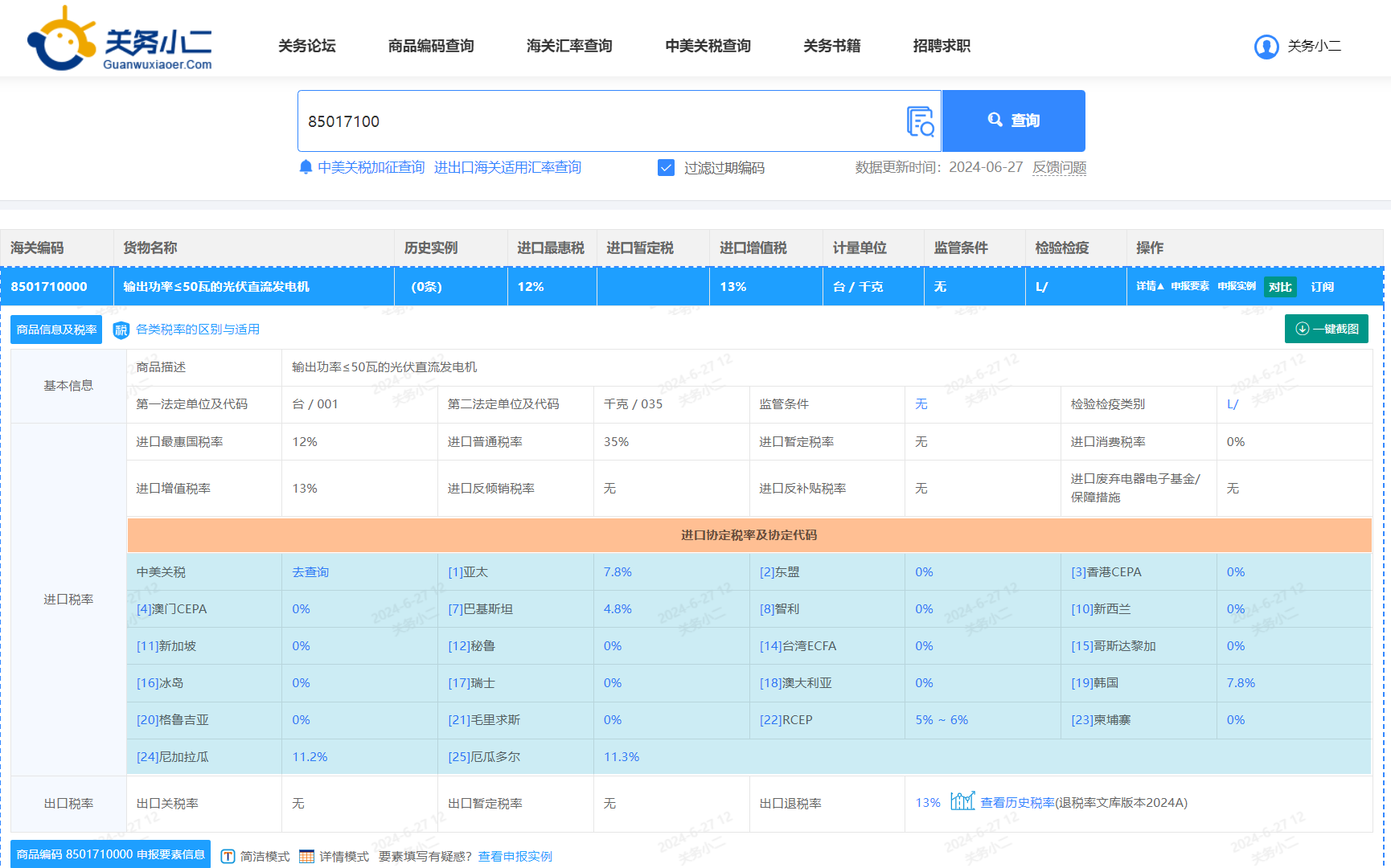Click the [11]新加坡 agreement entry
1391x868 pixels.
click(166, 646)
